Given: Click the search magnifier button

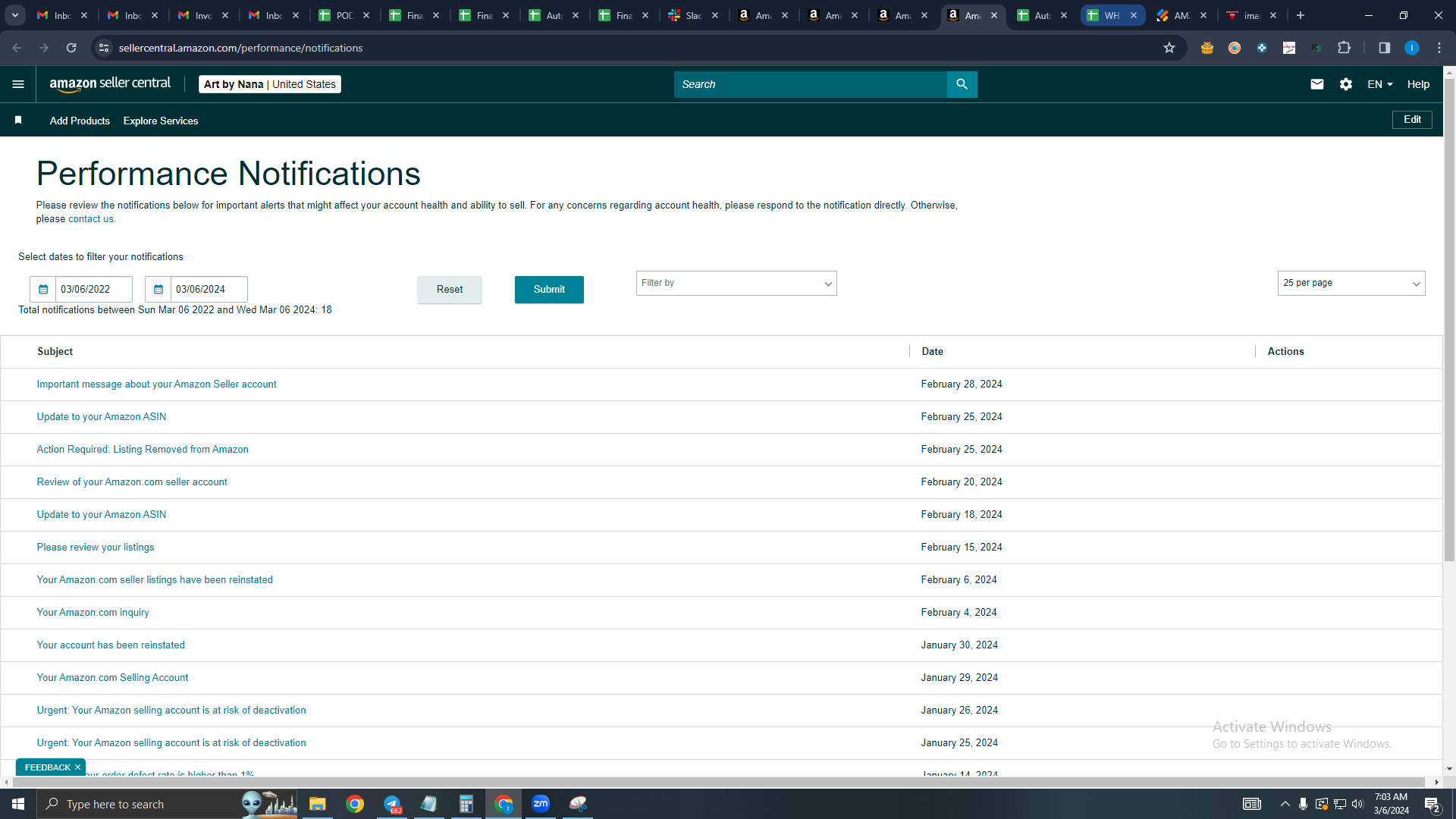Looking at the screenshot, I should [x=962, y=84].
